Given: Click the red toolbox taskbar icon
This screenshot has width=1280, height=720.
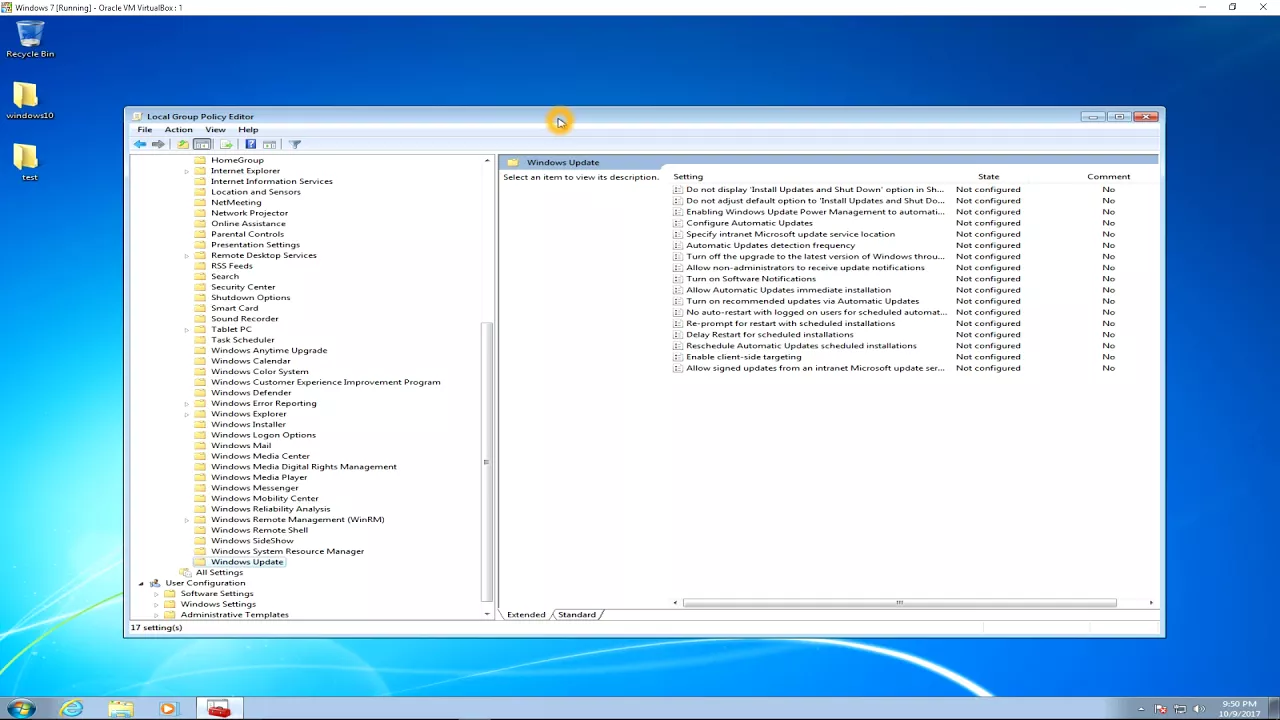Looking at the screenshot, I should [x=219, y=708].
